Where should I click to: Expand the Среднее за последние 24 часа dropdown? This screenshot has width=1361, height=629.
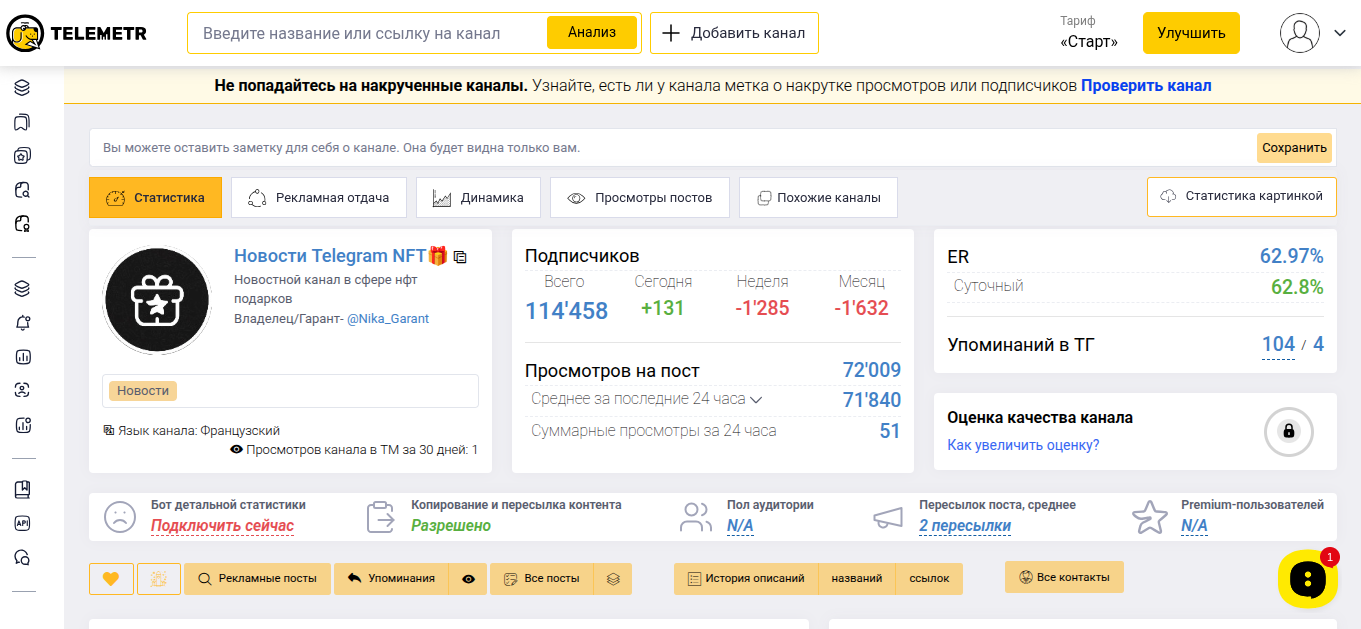click(756, 400)
